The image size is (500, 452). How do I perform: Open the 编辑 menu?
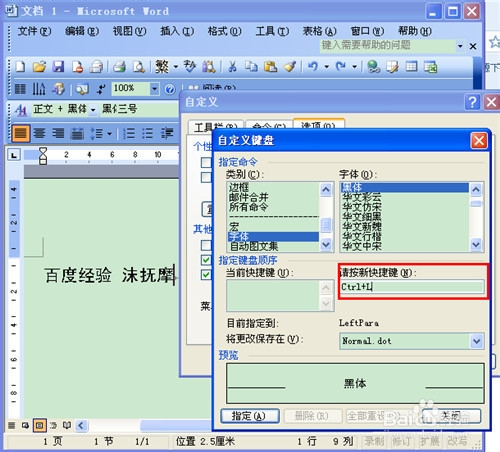(82, 31)
